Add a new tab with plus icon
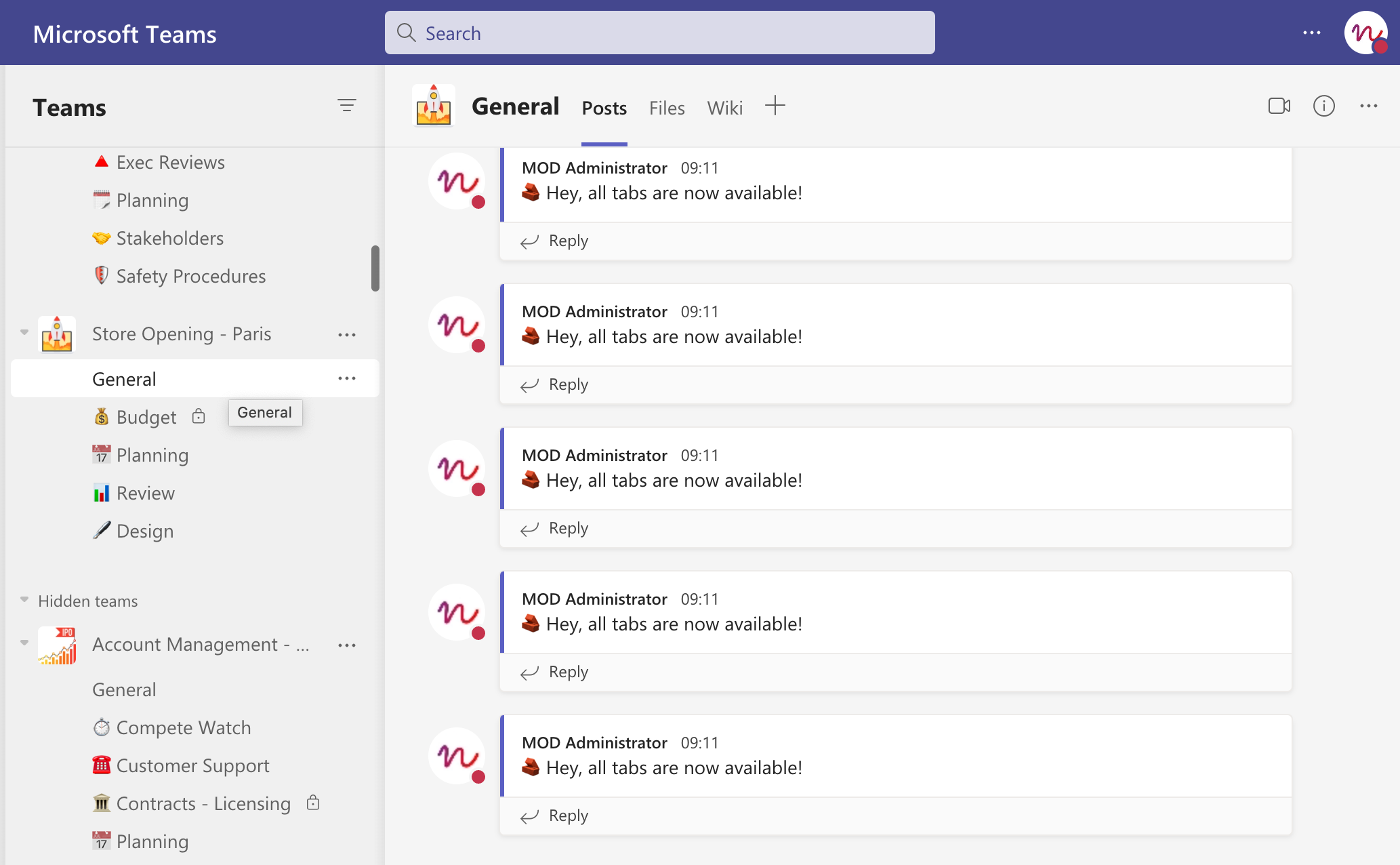This screenshot has width=1400, height=865. 775,106
